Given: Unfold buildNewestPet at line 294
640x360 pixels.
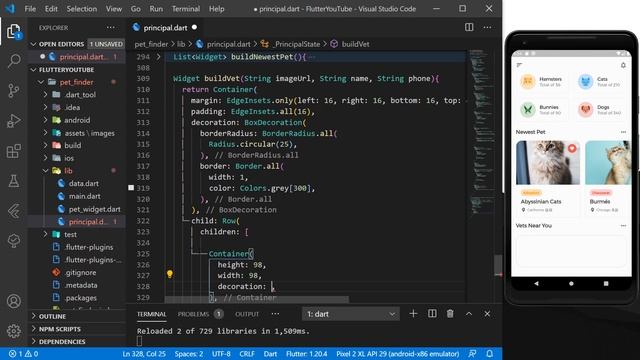Looking at the screenshot, I should click(x=158, y=57).
